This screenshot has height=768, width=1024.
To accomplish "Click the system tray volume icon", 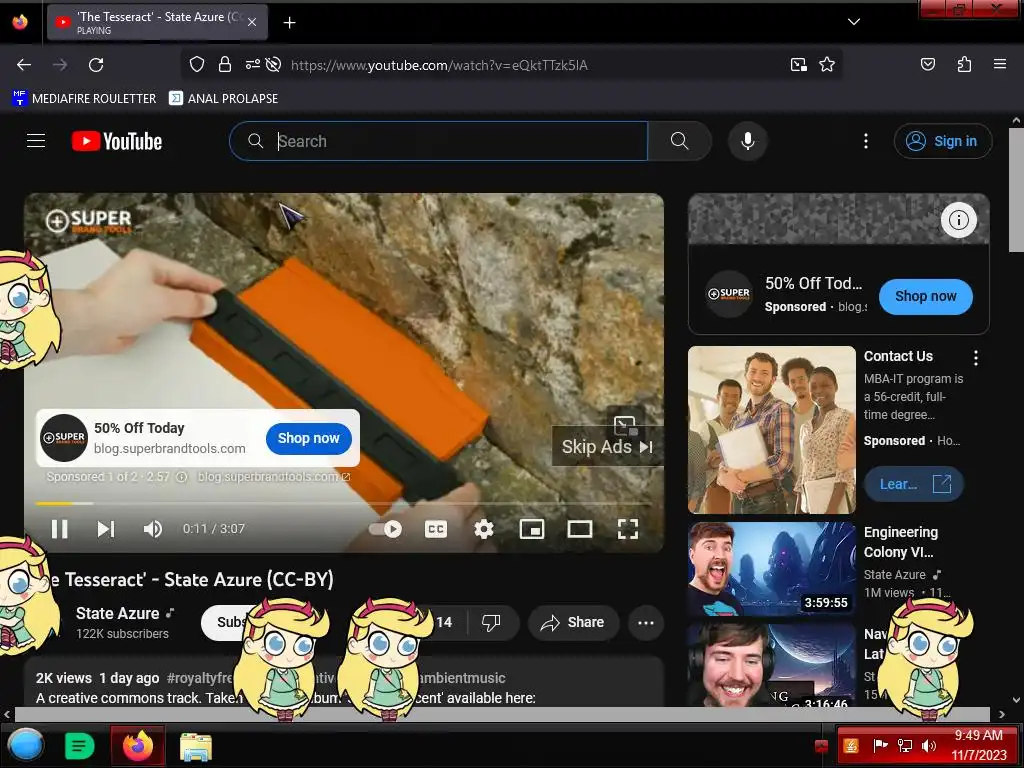I will [928, 745].
